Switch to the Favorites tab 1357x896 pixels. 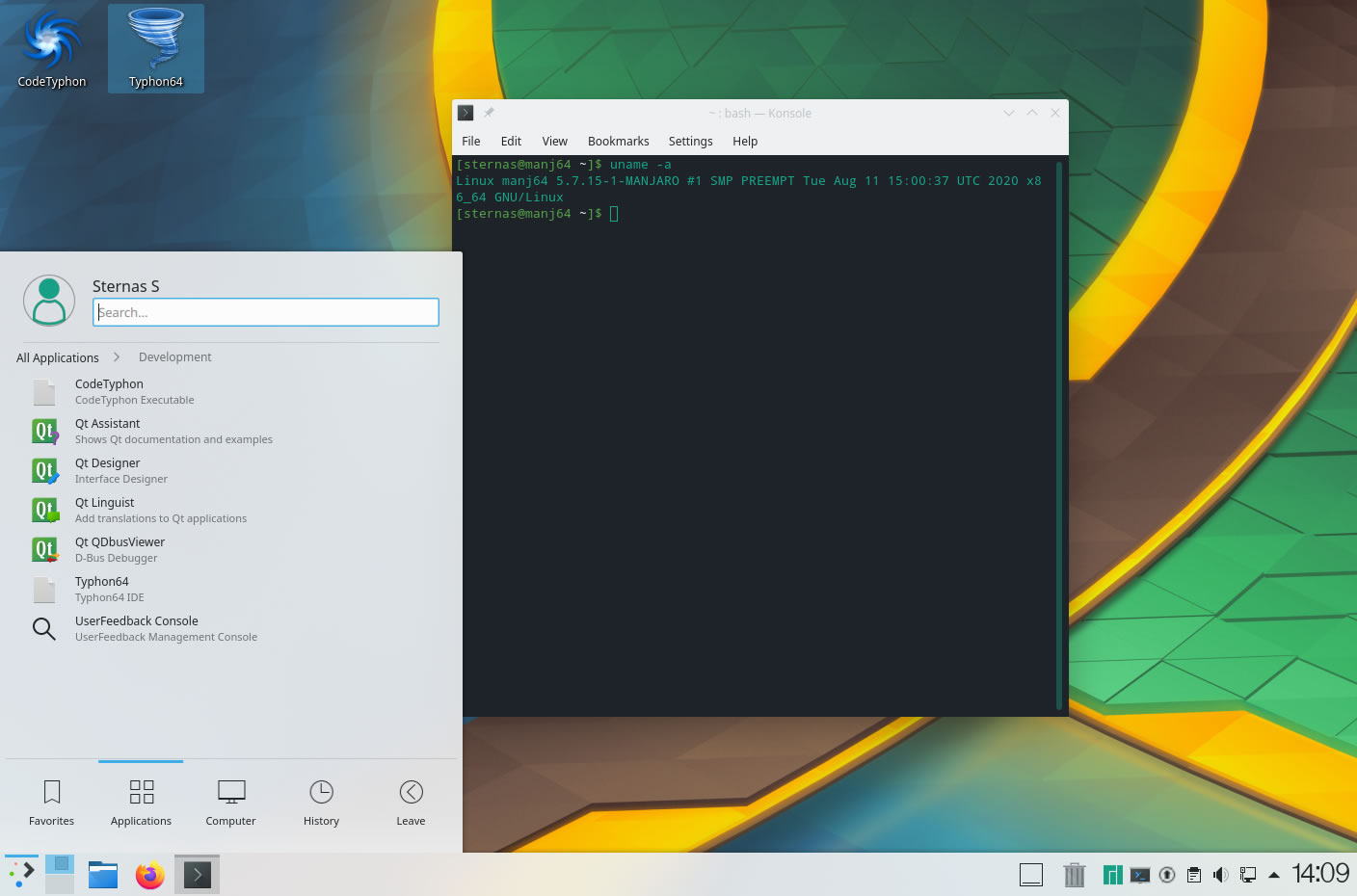tap(52, 803)
